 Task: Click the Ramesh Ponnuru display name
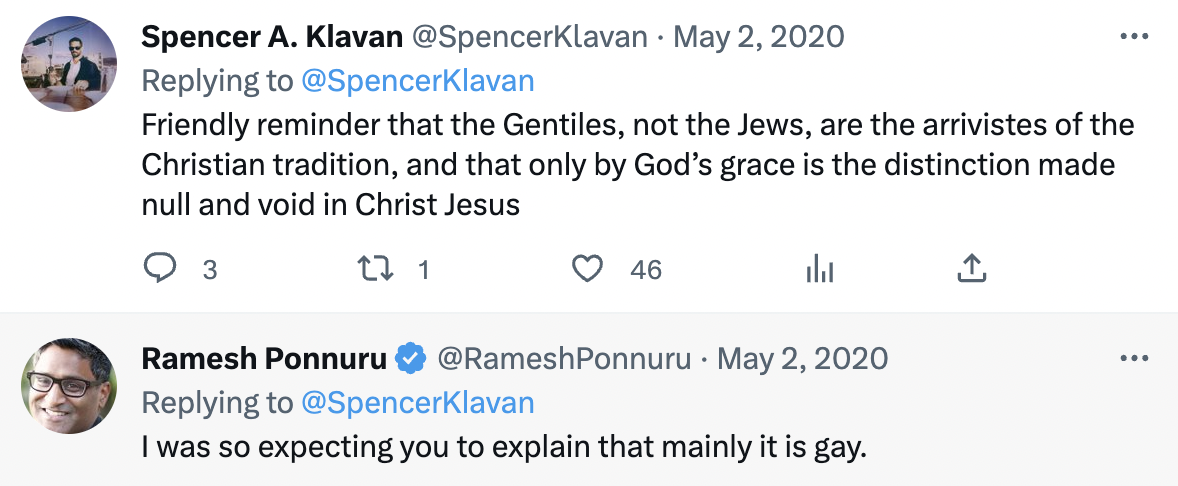(264, 358)
